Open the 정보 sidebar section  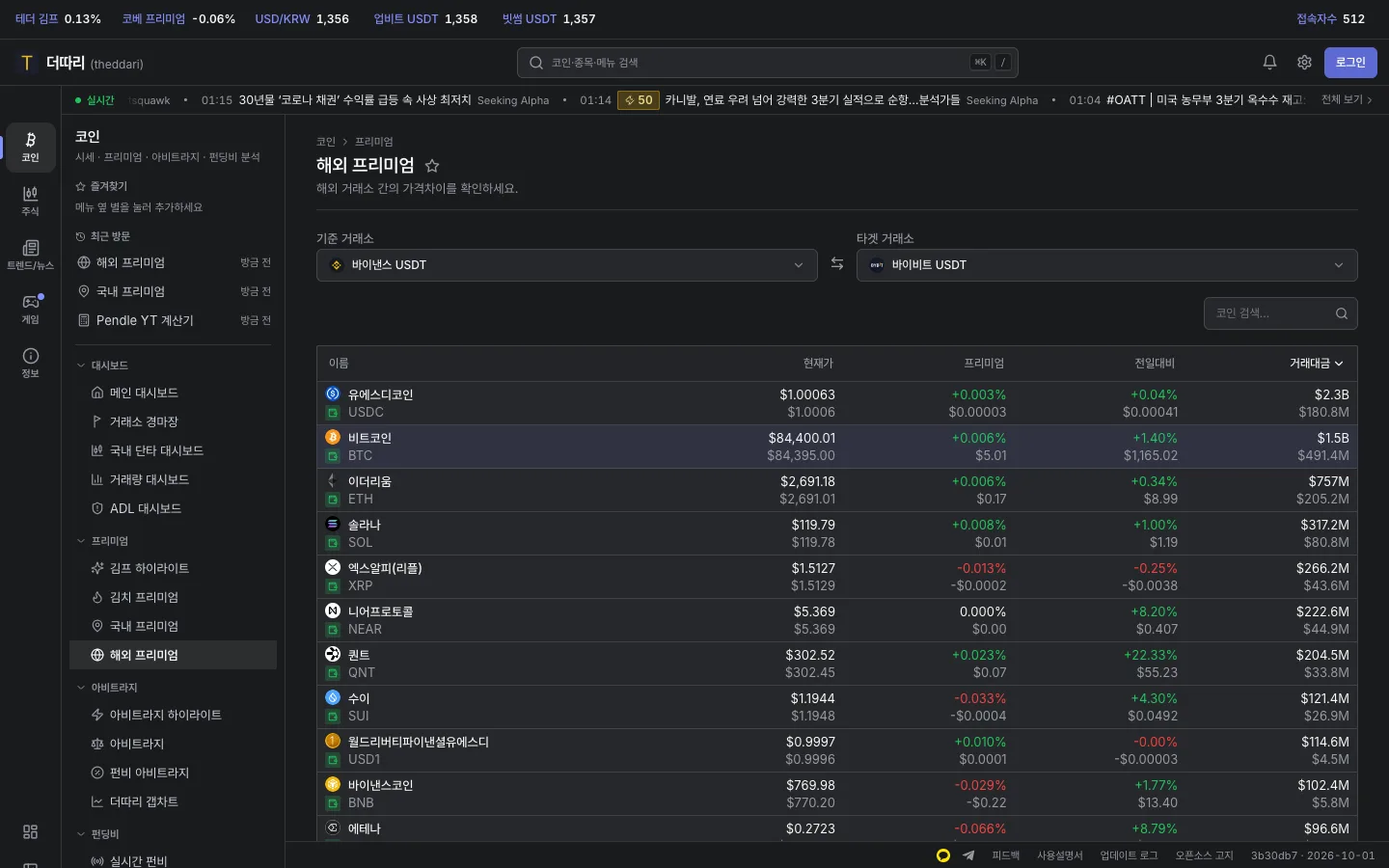[x=31, y=364]
